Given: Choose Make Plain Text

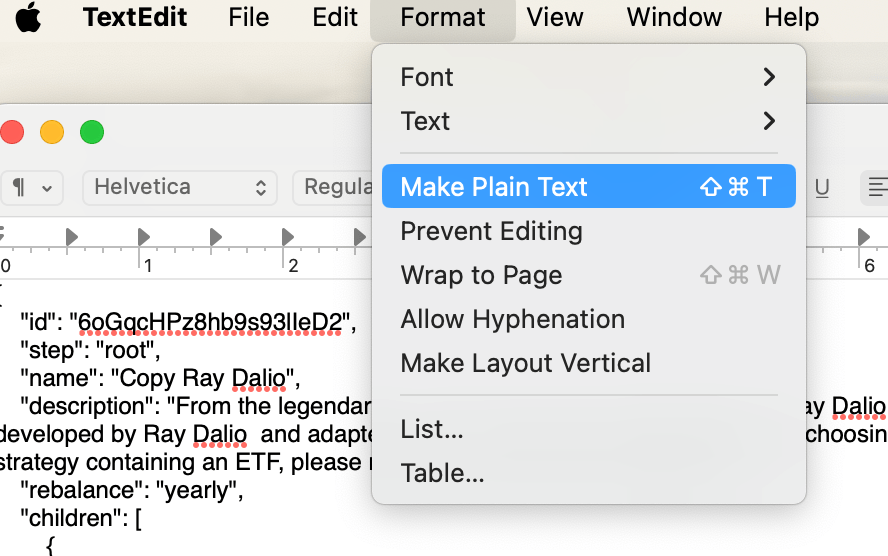Looking at the screenshot, I should click(588, 186).
